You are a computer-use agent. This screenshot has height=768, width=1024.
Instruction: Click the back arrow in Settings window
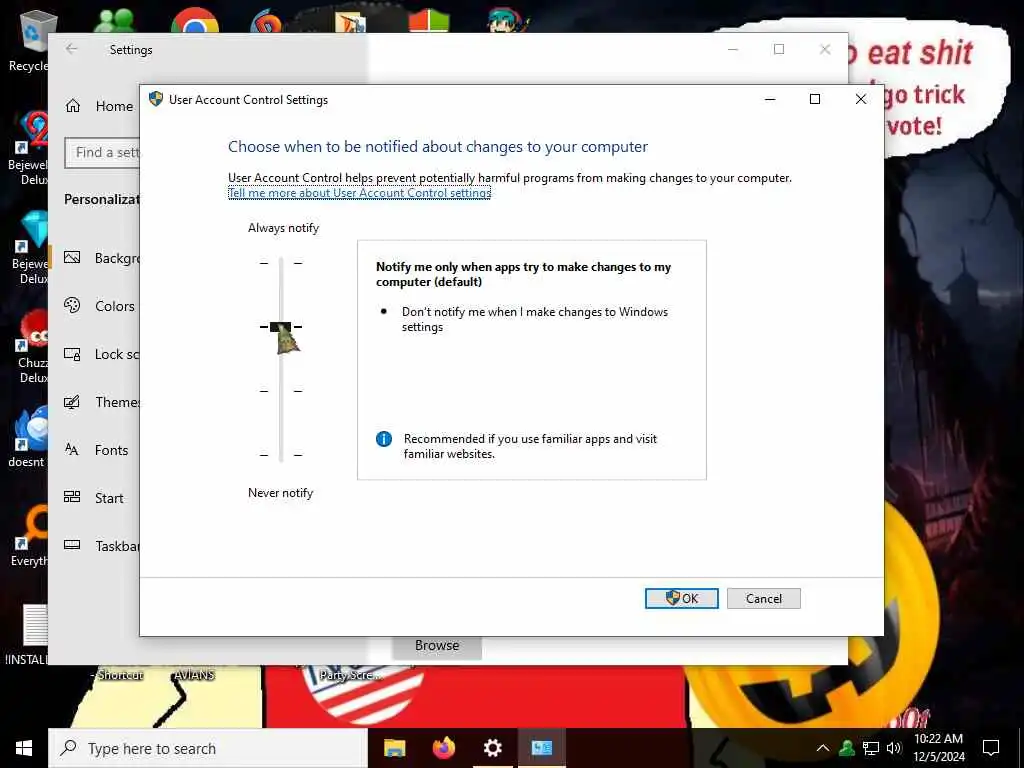coord(71,49)
